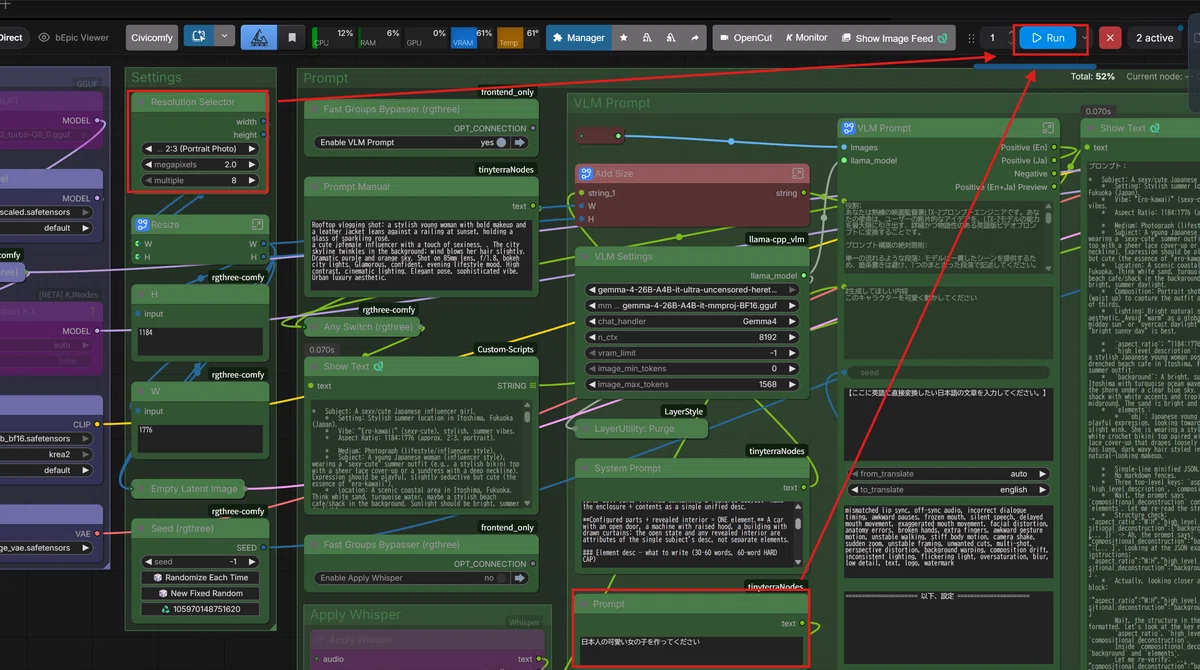Grab the drag handle dots before batch count
The image size is (1200, 670).
970,38
